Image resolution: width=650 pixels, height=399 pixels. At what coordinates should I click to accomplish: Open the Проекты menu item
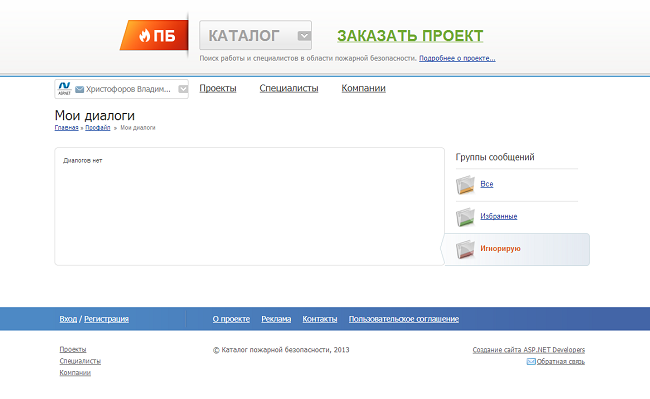[218, 88]
